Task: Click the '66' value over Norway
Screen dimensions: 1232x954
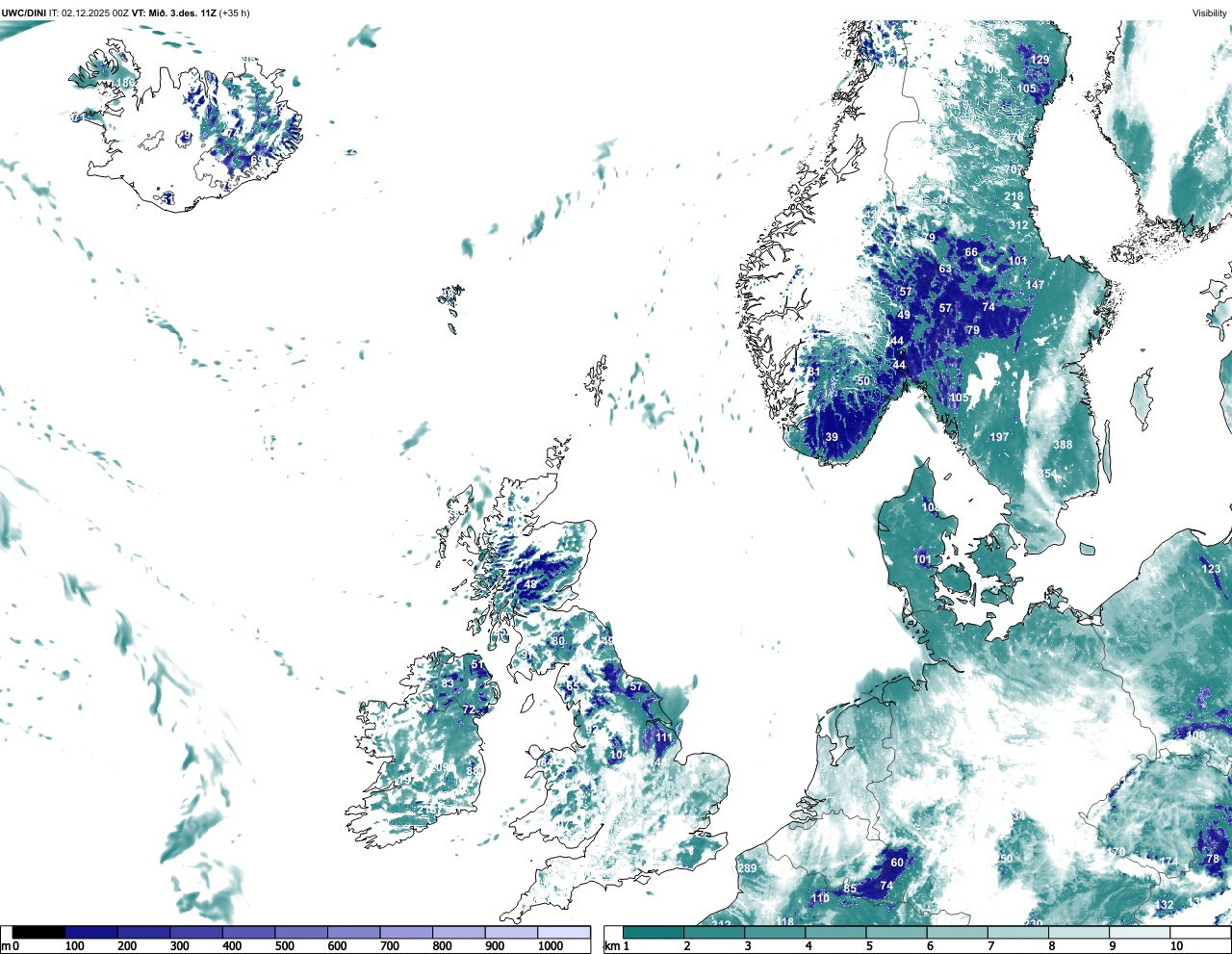Action: (x=971, y=253)
